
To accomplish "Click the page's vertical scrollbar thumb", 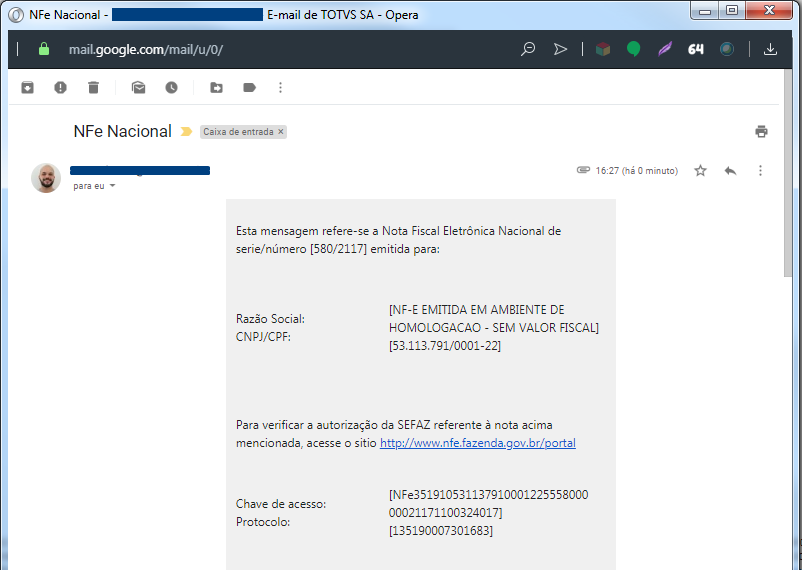I will 788,174.
